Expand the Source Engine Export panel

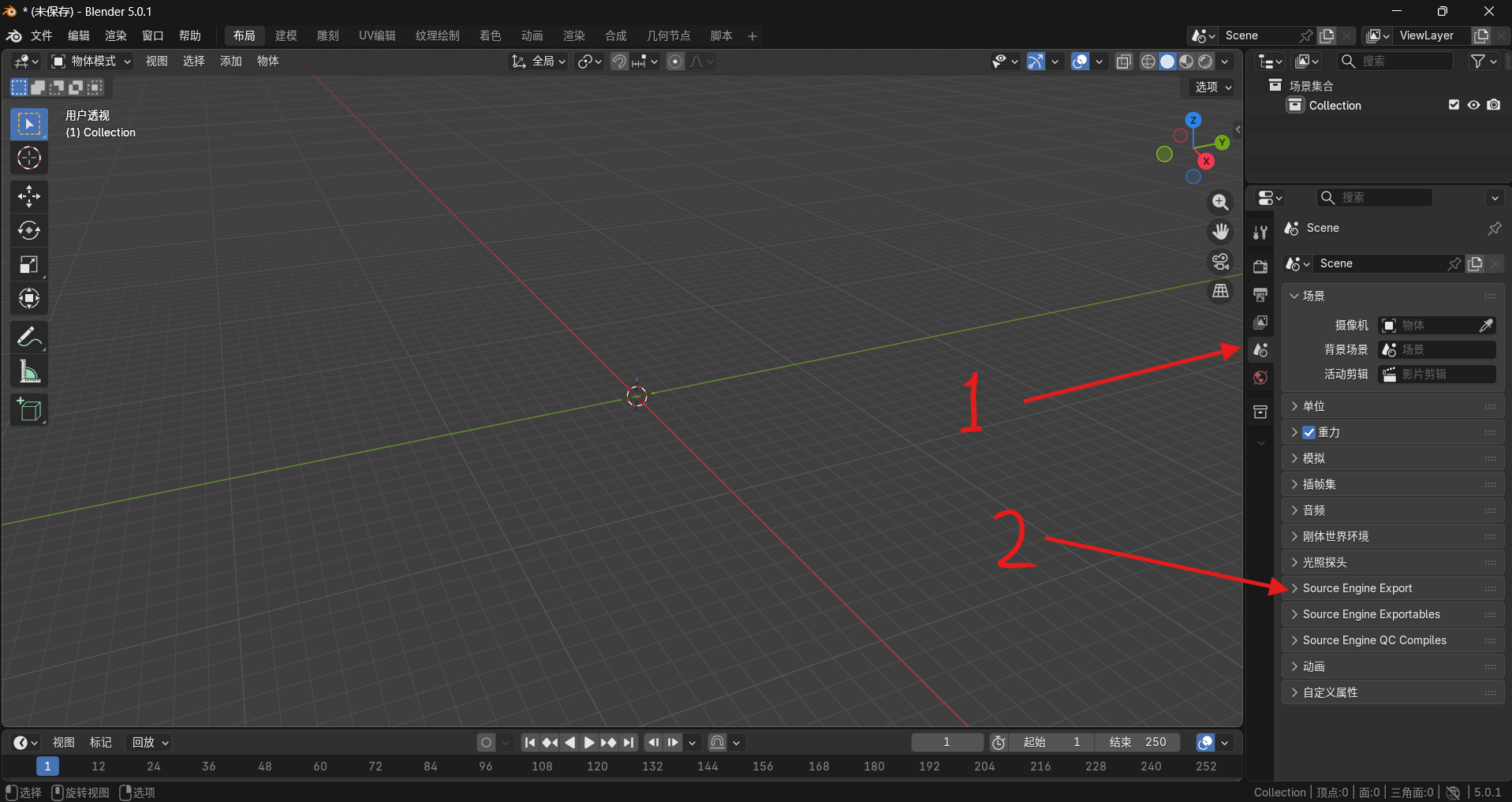click(x=1357, y=588)
